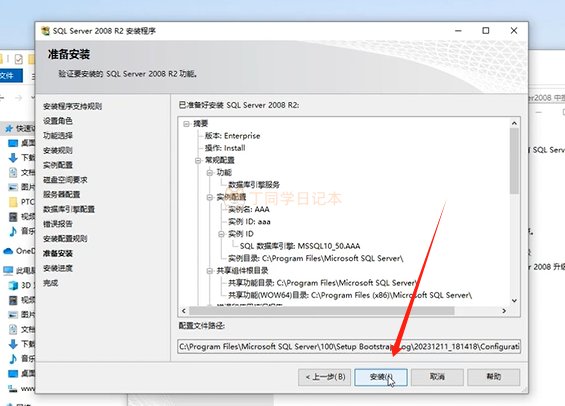Select 版本: Enterprise tree row

coord(232,136)
